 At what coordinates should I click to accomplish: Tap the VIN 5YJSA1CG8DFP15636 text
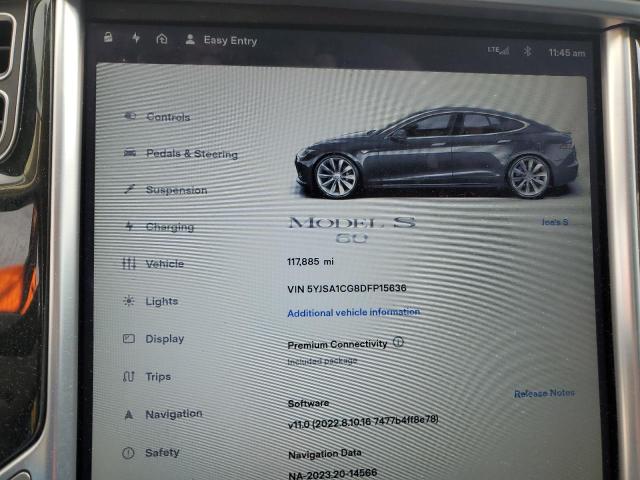[x=347, y=288]
